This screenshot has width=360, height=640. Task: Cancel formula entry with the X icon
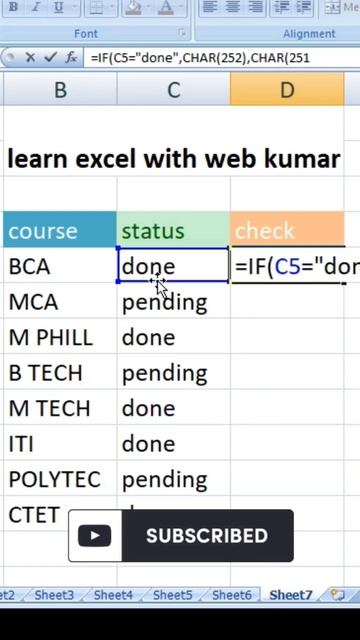coord(30,58)
